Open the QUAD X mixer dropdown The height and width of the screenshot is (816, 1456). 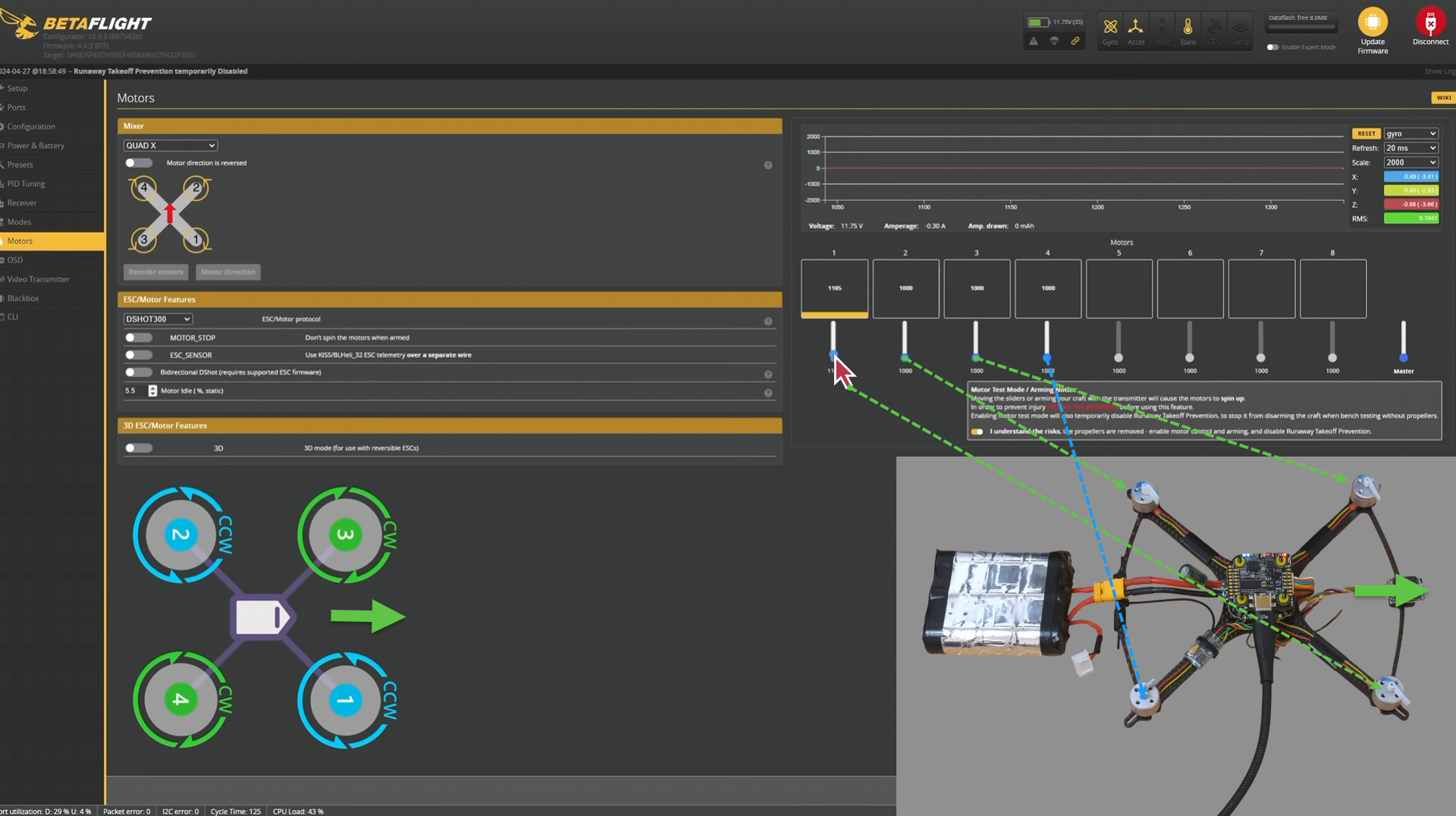(x=171, y=146)
